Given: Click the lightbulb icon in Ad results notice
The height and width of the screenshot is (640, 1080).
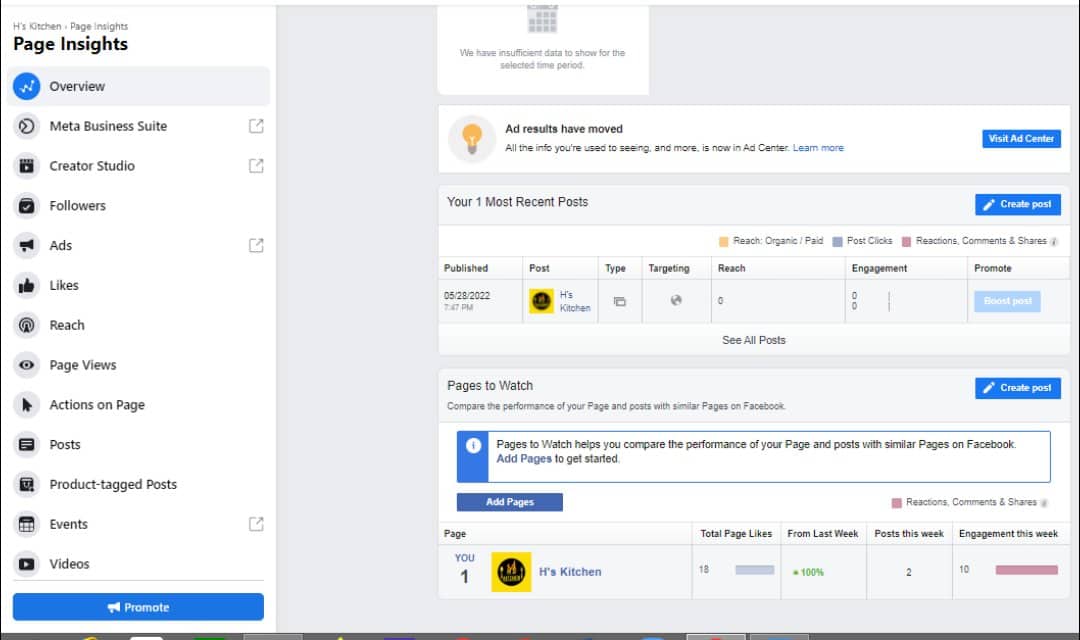Looking at the screenshot, I should pyautogui.click(x=472, y=138).
